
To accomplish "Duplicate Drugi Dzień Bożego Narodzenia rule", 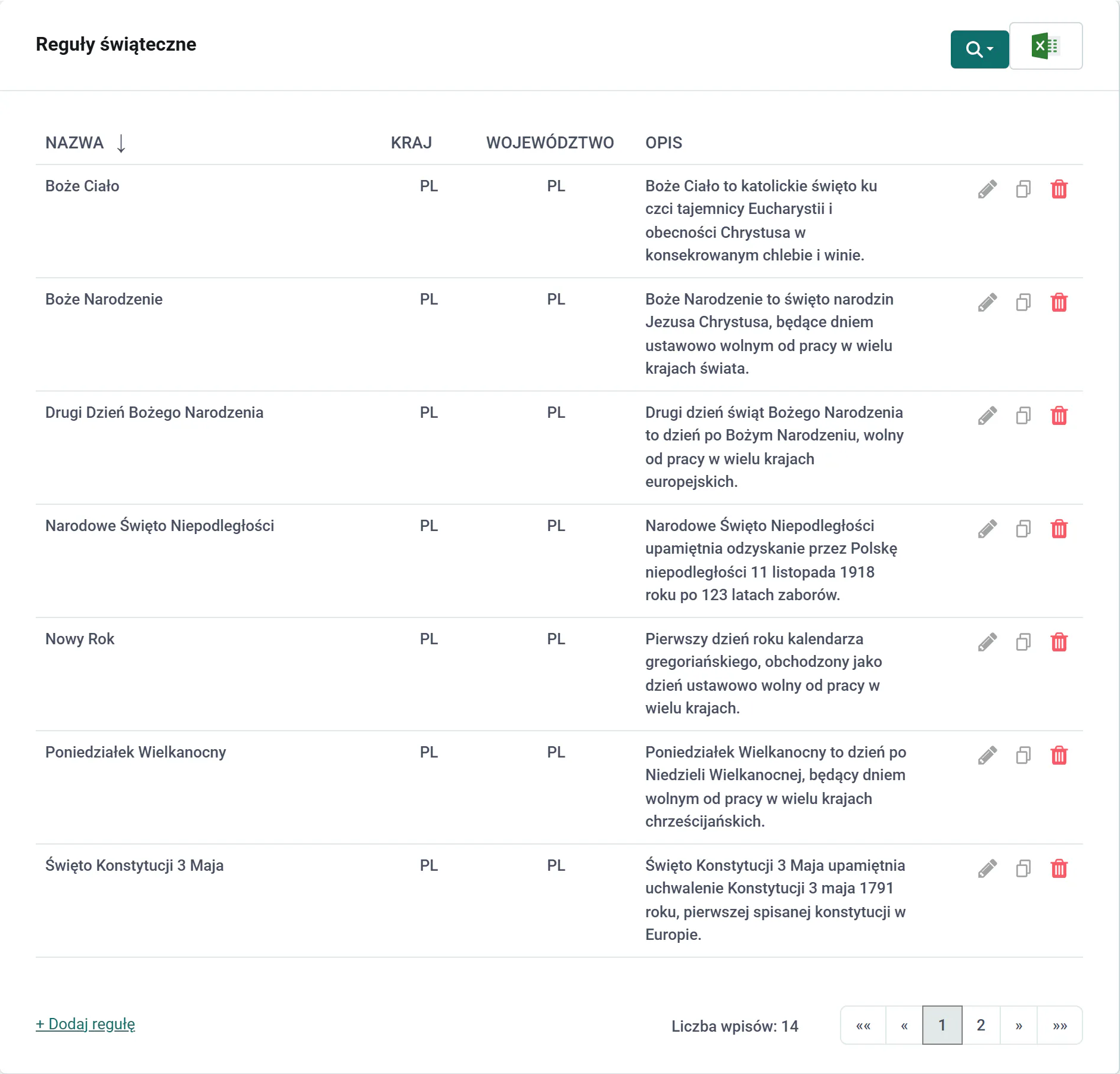I will click(x=1023, y=415).
